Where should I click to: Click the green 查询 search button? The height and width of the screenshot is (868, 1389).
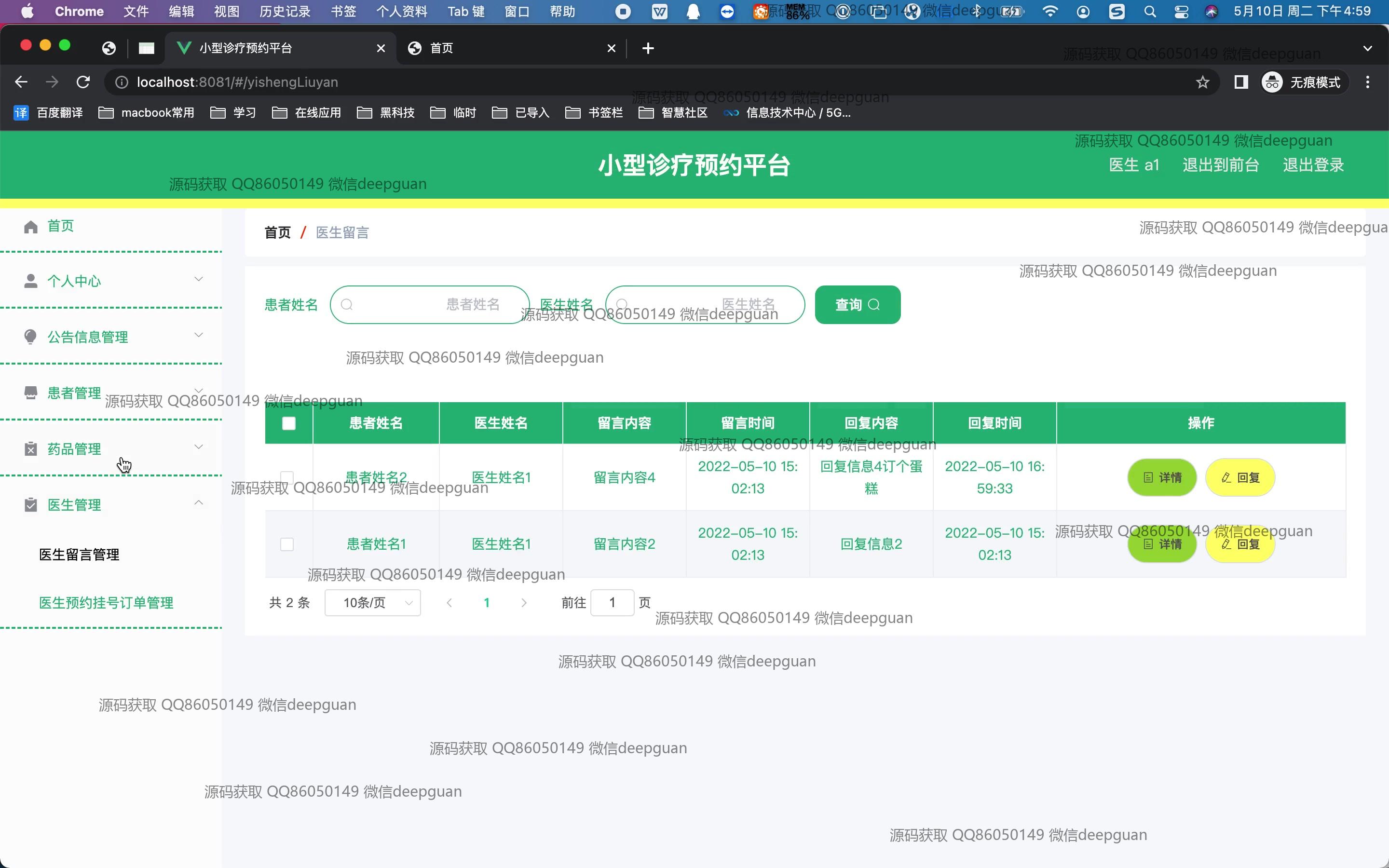[858, 305]
